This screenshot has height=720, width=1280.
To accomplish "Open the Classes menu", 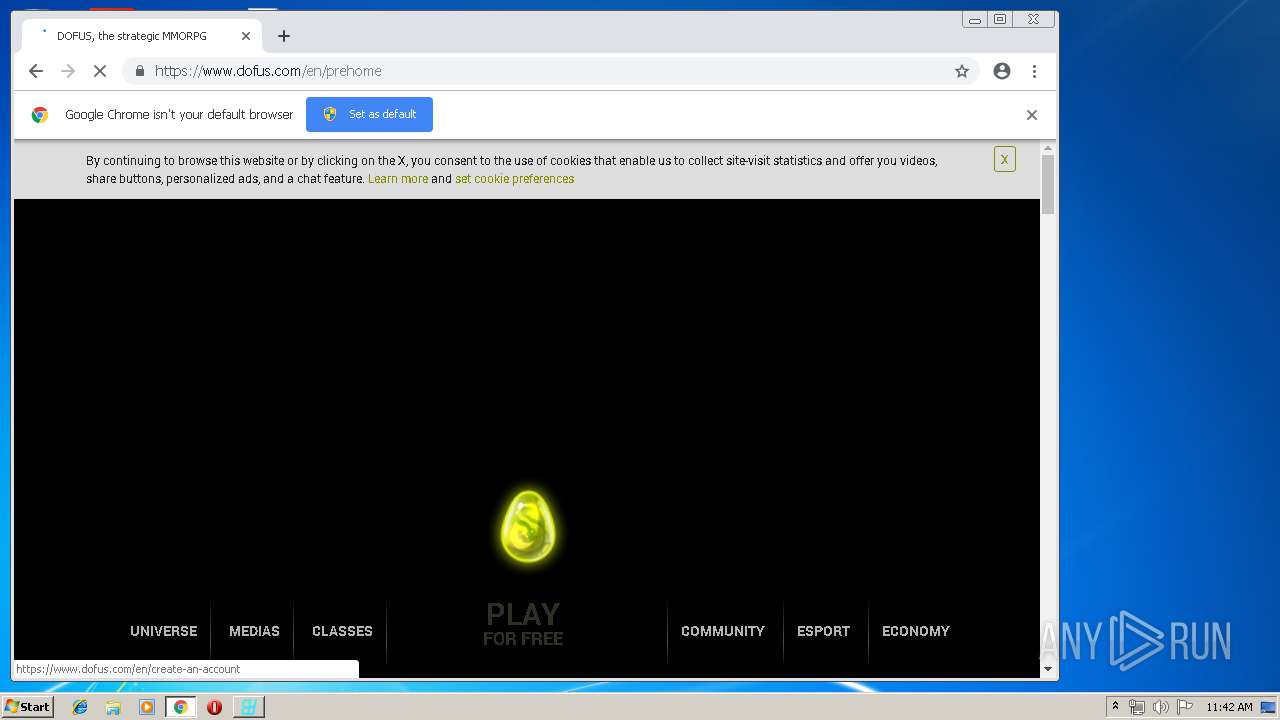I will click(342, 631).
